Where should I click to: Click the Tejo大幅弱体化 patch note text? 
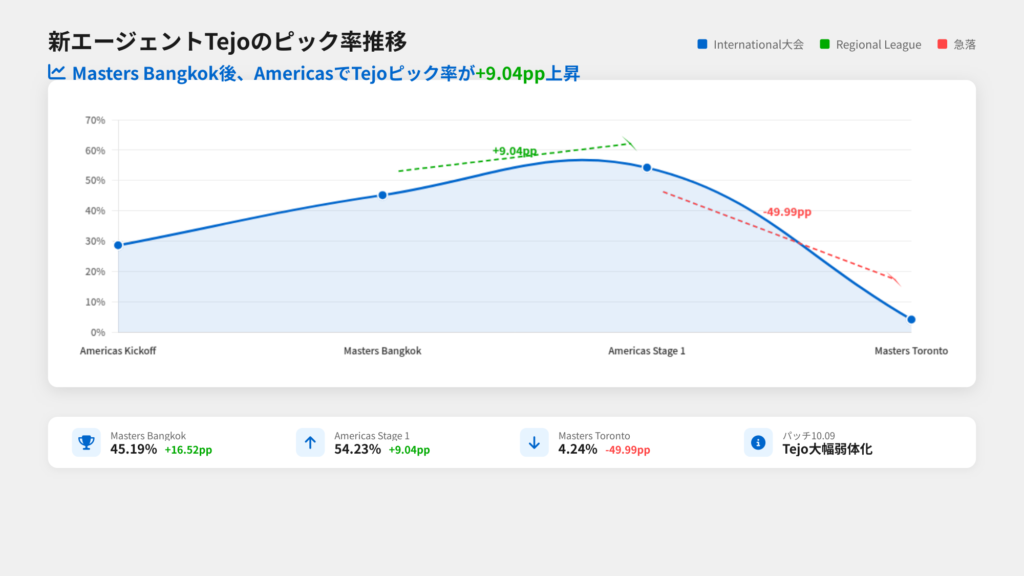coord(827,450)
